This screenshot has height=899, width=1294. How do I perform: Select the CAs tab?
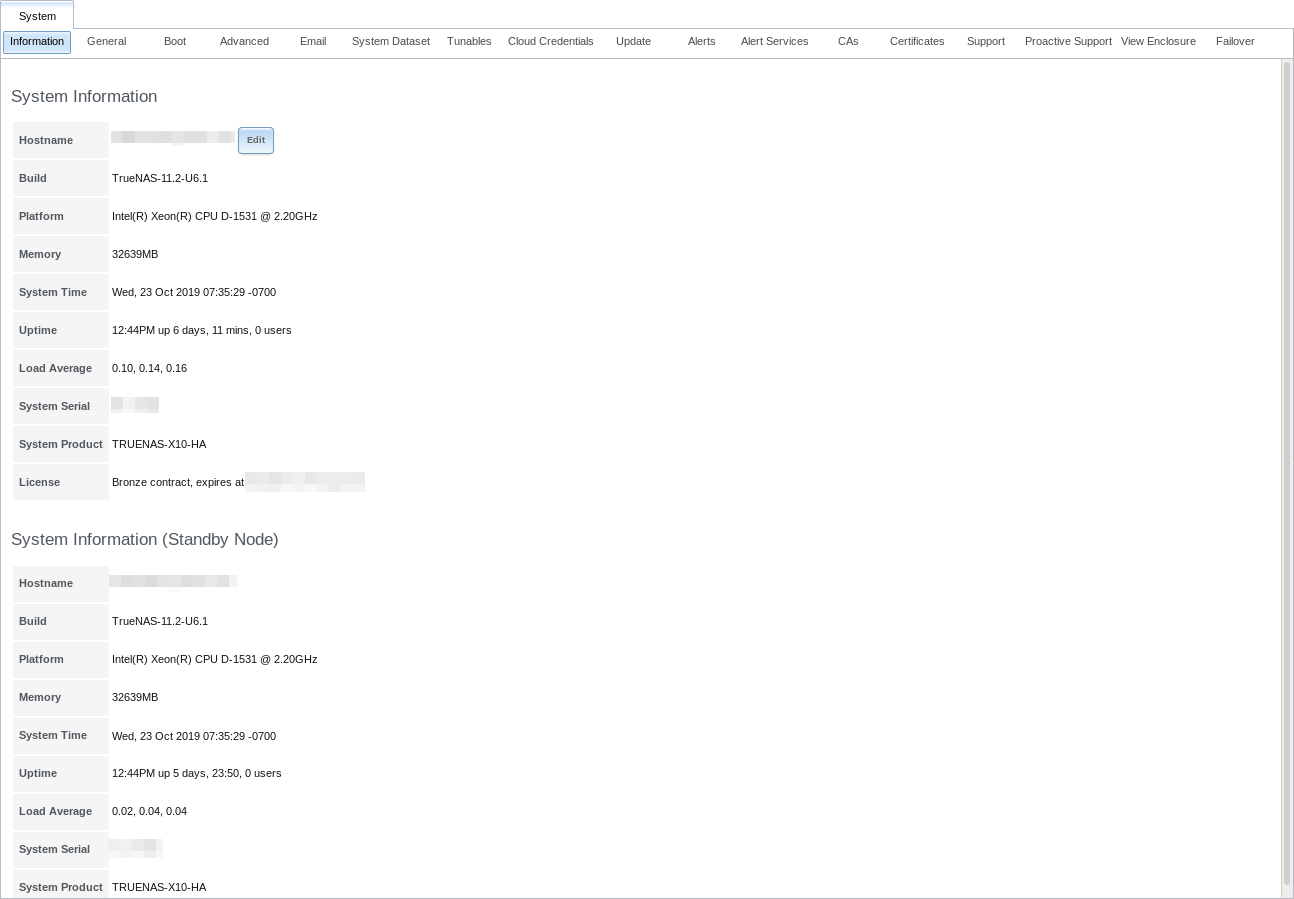point(848,42)
